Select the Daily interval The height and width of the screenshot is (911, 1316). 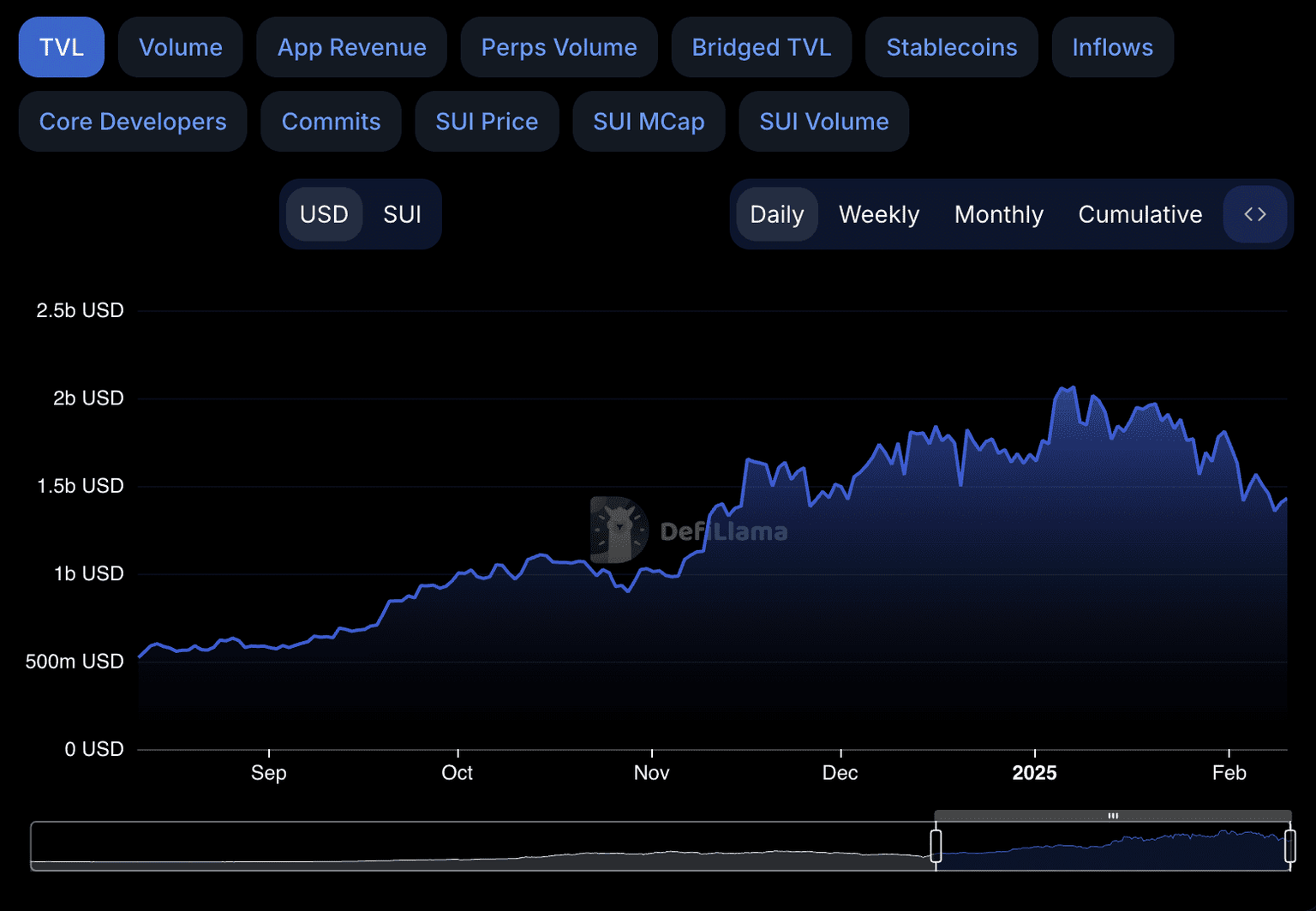click(776, 214)
